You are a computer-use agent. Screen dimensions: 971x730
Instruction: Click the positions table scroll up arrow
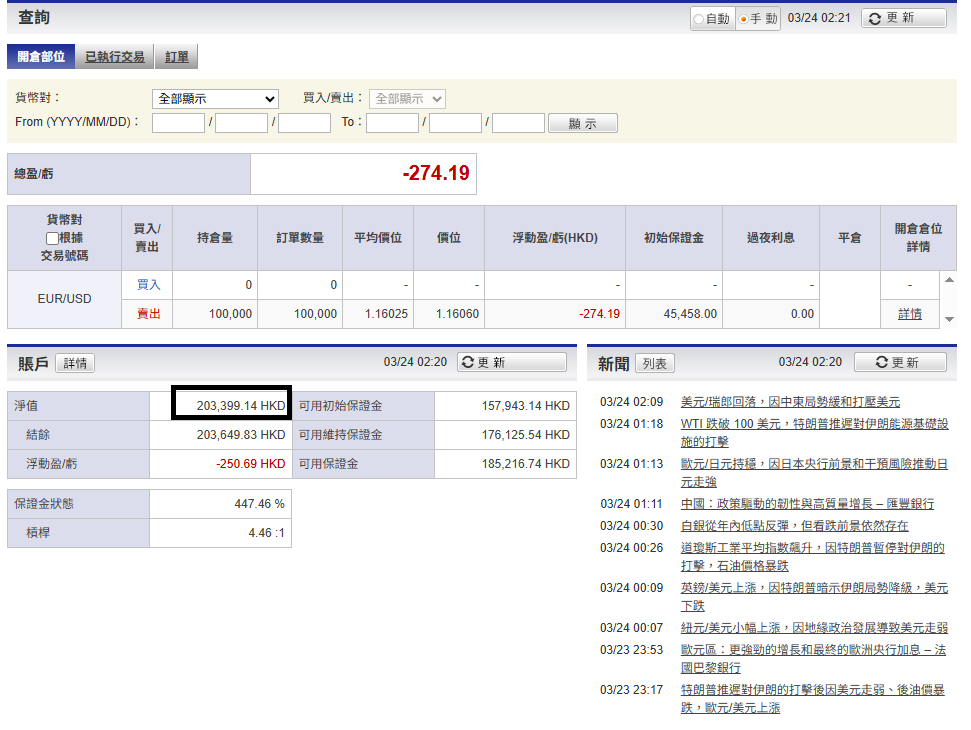click(949, 280)
